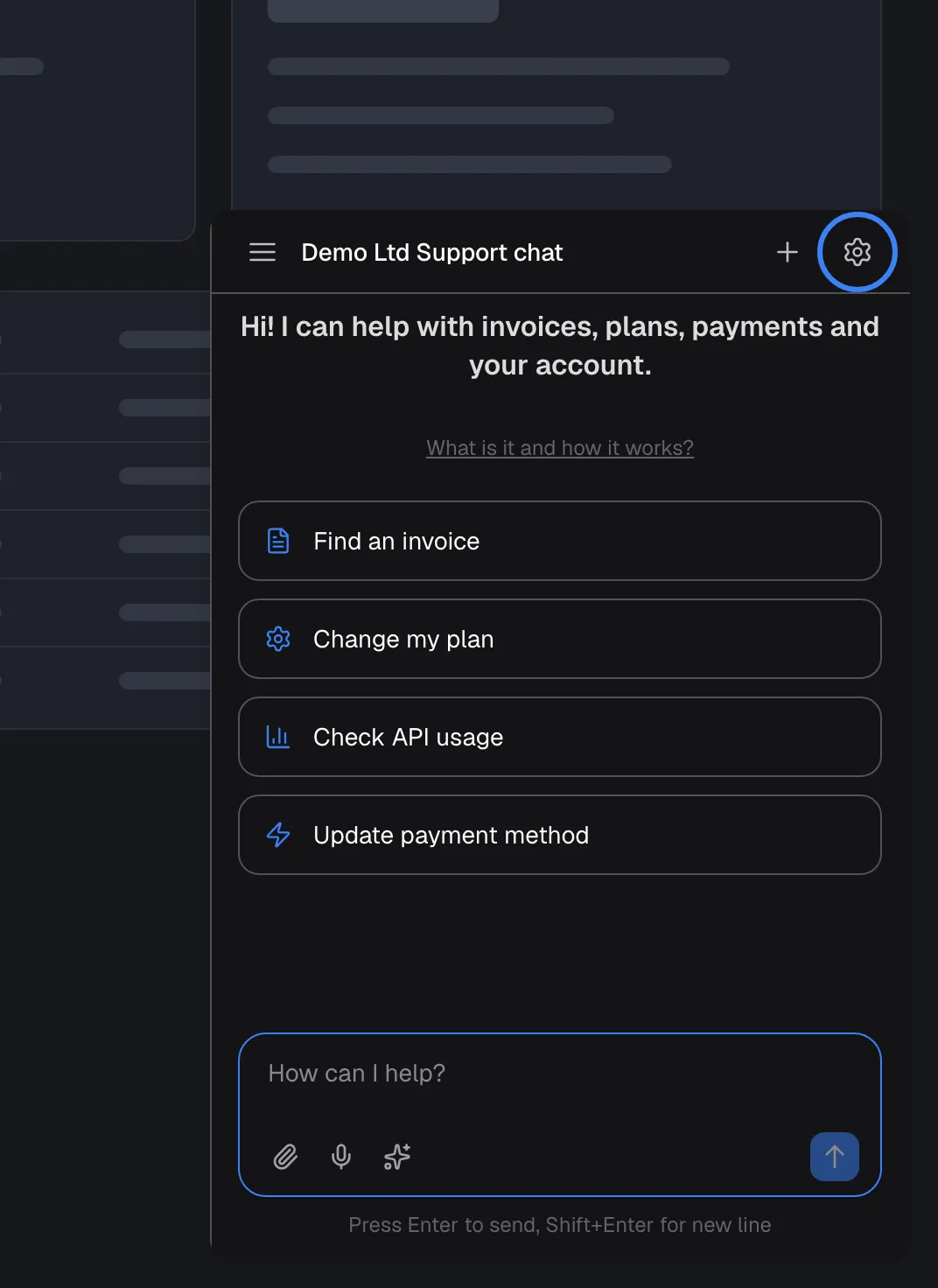Viewport: 938px width, 1288px height.
Task: Send message with the blue arrow button
Action: [835, 1157]
